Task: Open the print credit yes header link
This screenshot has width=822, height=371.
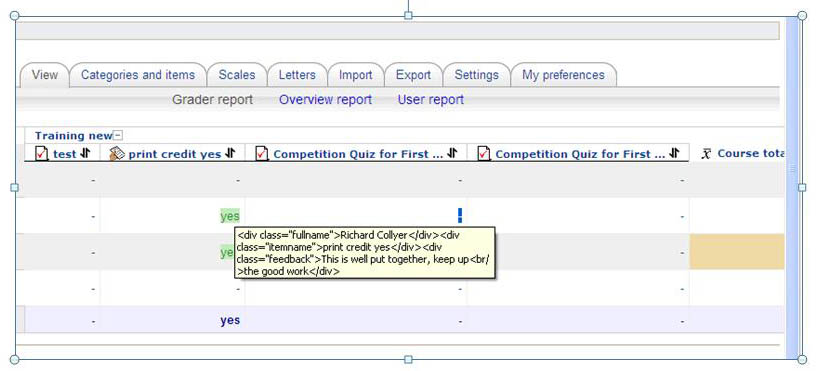Action: pos(175,154)
